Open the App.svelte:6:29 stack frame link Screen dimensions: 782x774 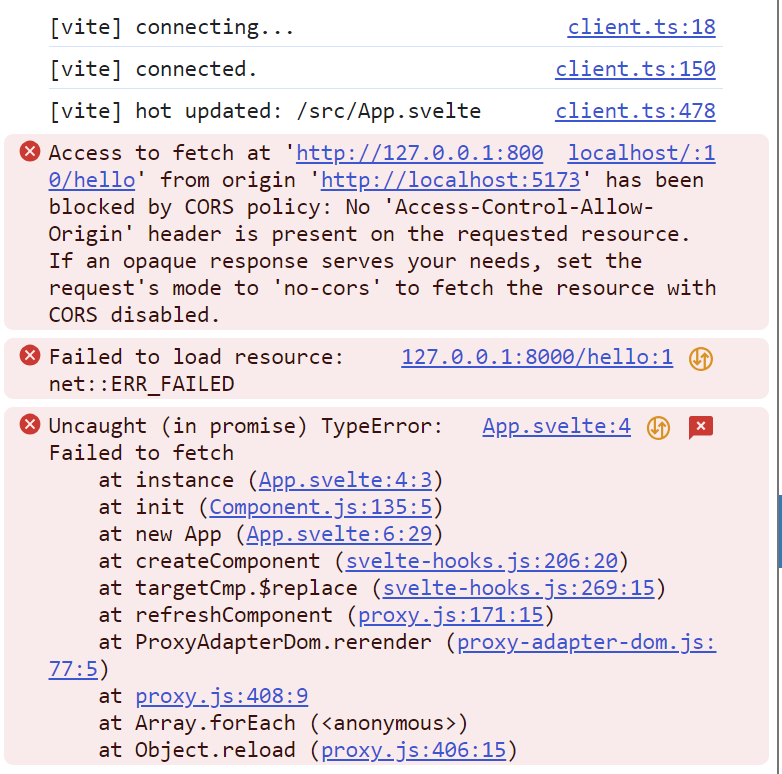[339, 534]
